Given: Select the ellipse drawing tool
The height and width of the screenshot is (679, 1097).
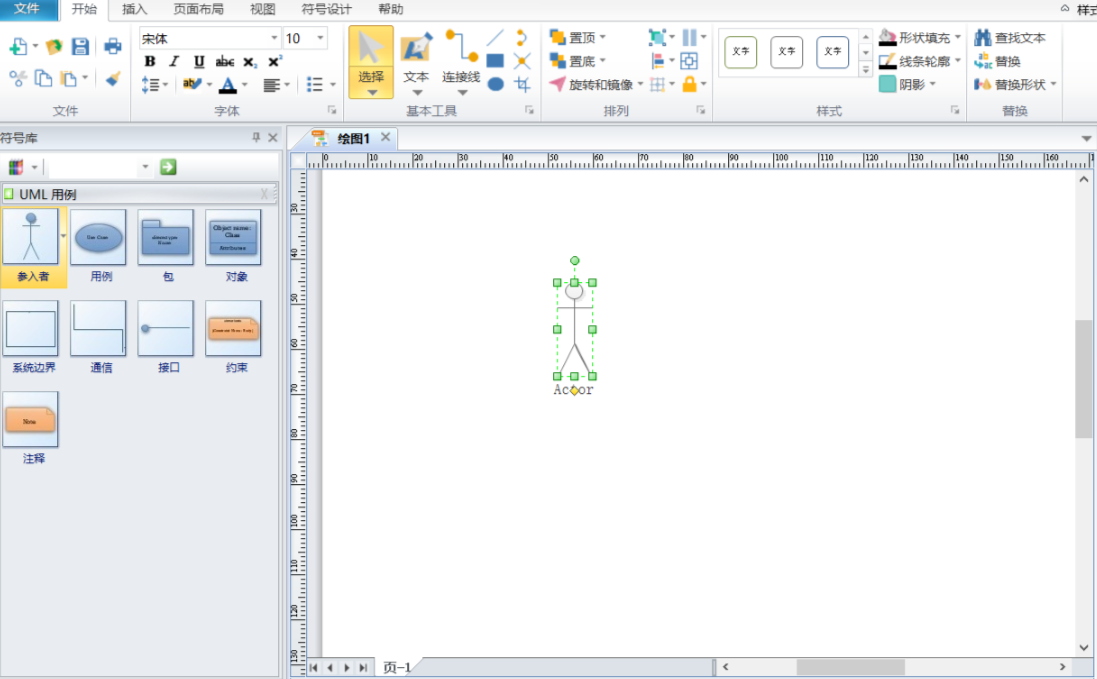Looking at the screenshot, I should (495, 84).
